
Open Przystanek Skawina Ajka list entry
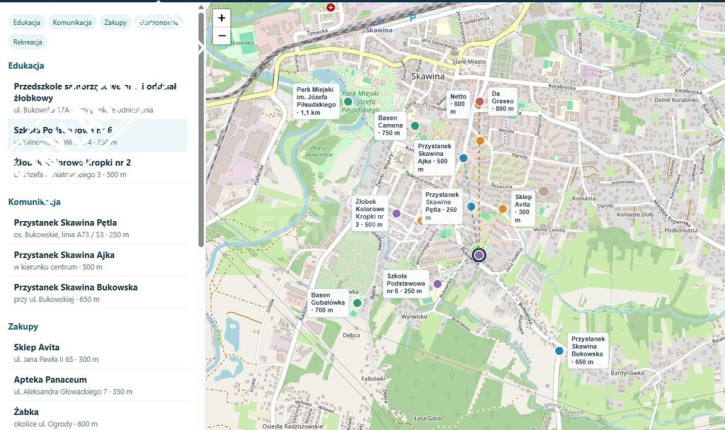coord(98,260)
